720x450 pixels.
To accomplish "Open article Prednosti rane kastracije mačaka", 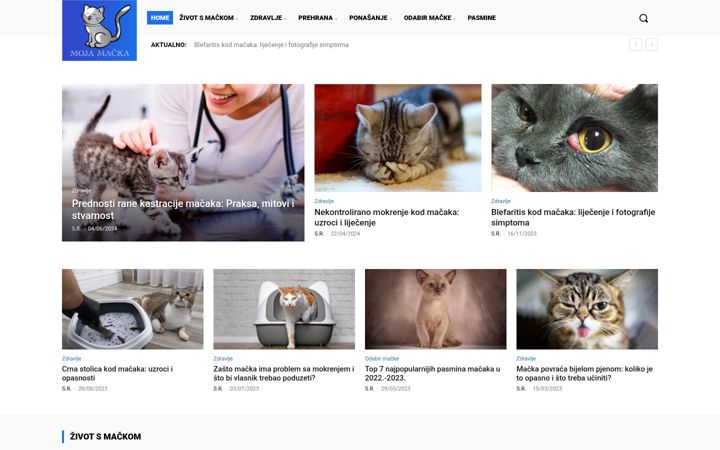I will pyautogui.click(x=183, y=209).
